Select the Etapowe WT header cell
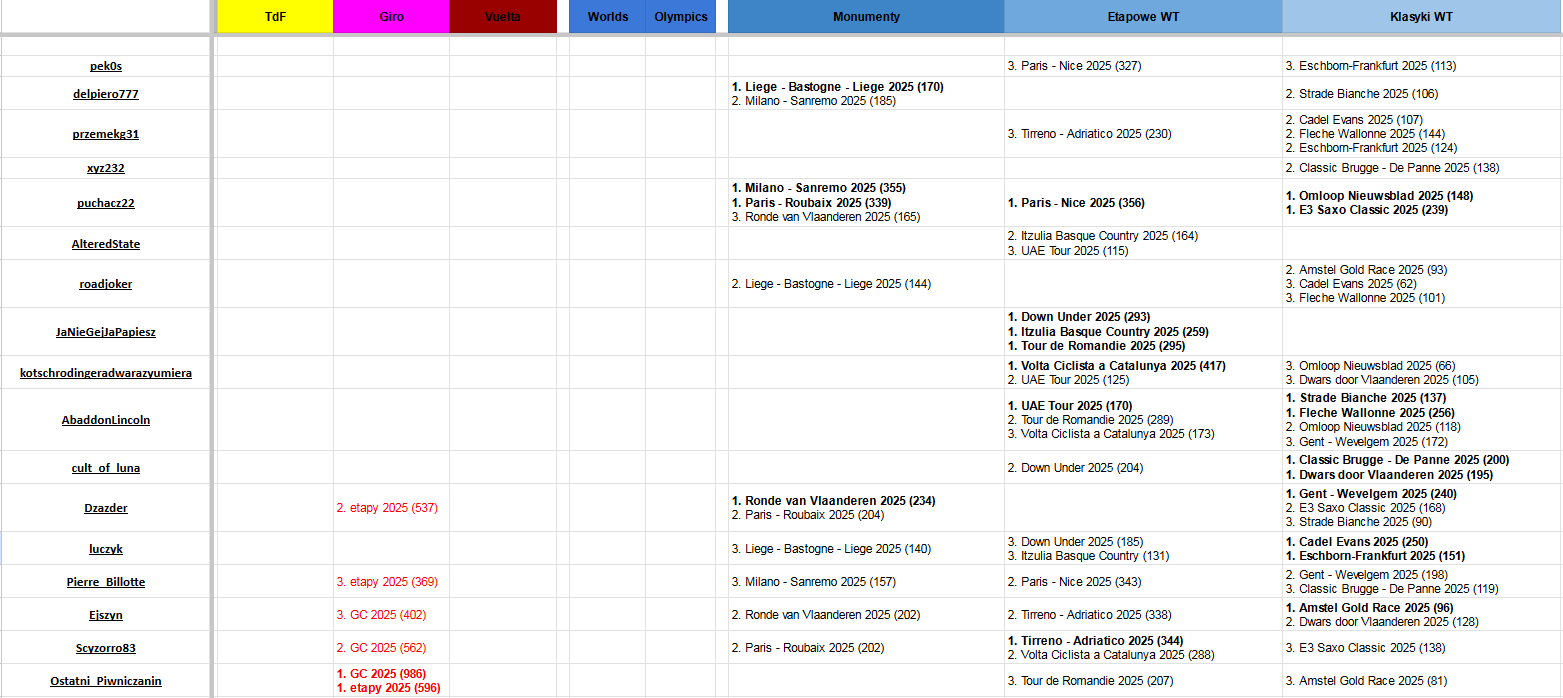 (x=1143, y=17)
